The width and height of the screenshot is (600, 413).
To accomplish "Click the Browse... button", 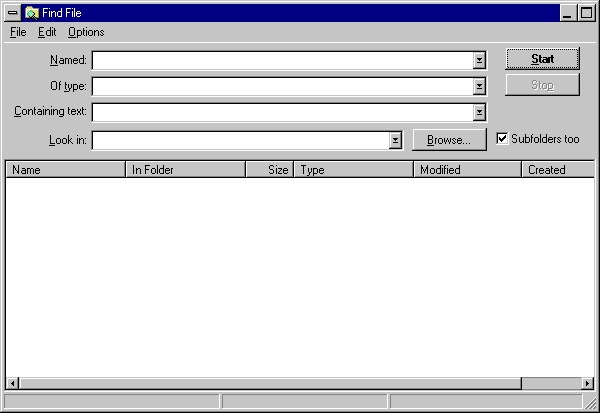I will (x=449, y=140).
